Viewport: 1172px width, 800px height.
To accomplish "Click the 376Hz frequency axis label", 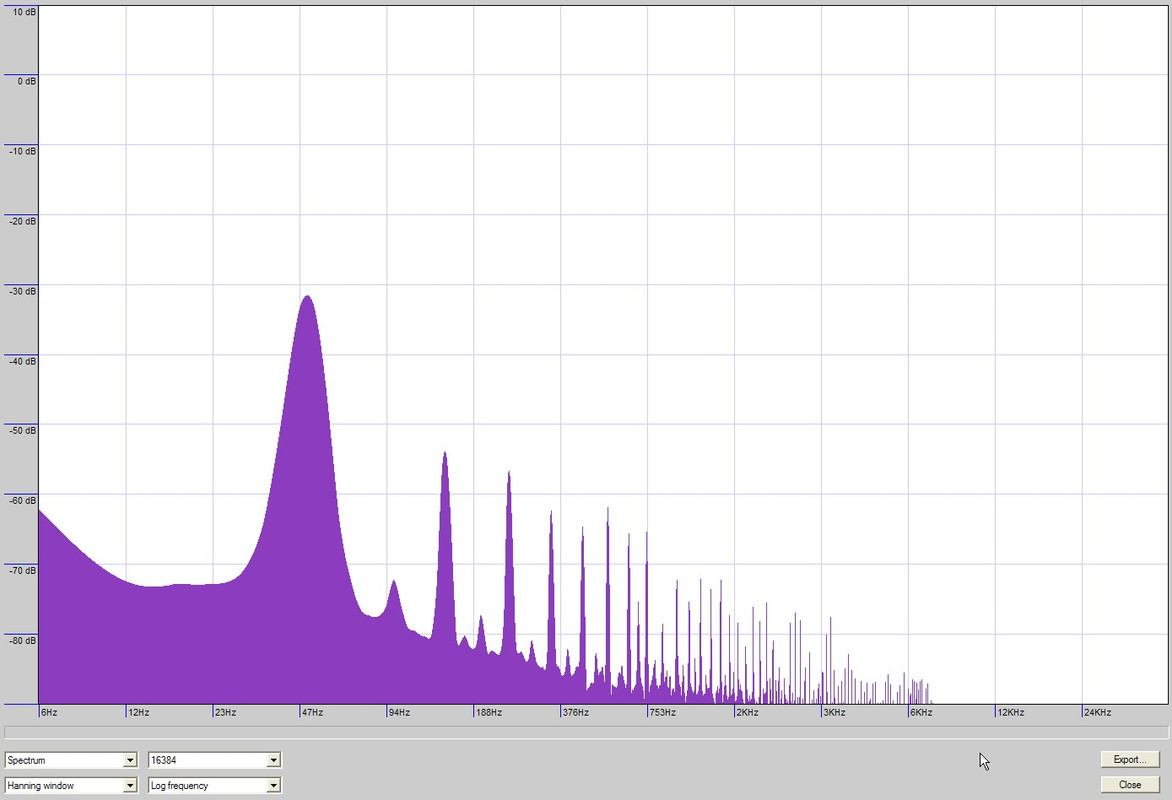I will [x=576, y=713].
